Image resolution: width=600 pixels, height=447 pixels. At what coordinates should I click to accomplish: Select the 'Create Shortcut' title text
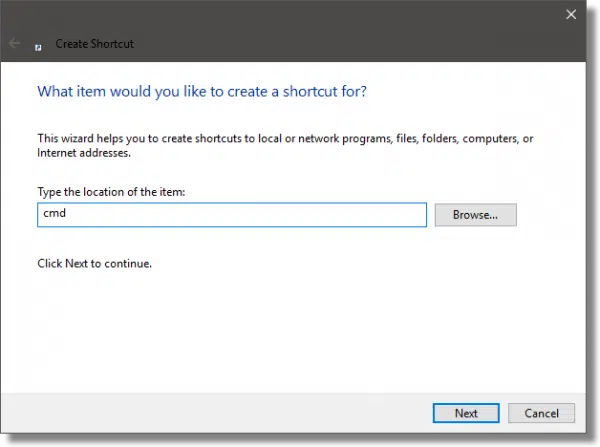(x=95, y=44)
